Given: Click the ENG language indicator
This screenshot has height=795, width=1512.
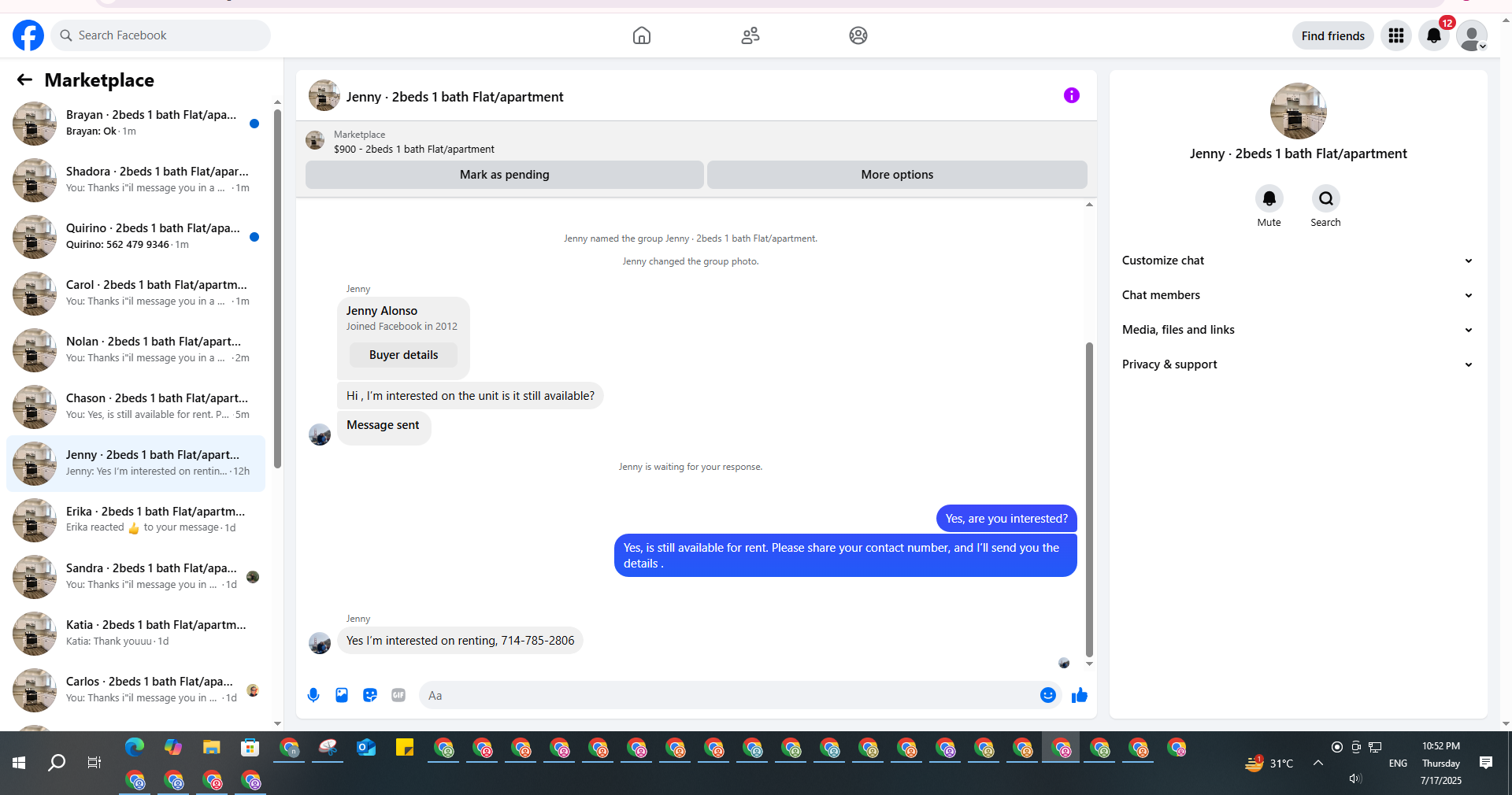Looking at the screenshot, I should point(1398,764).
